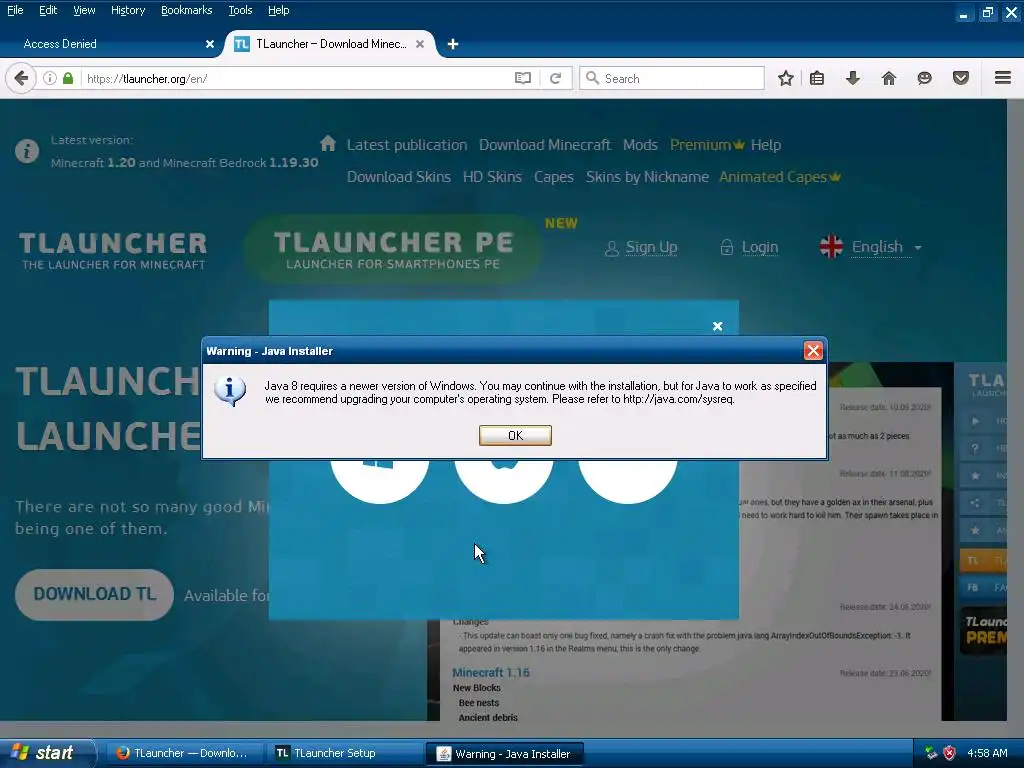Switch to the Access Denied tab
1024x768 pixels.
(111, 44)
